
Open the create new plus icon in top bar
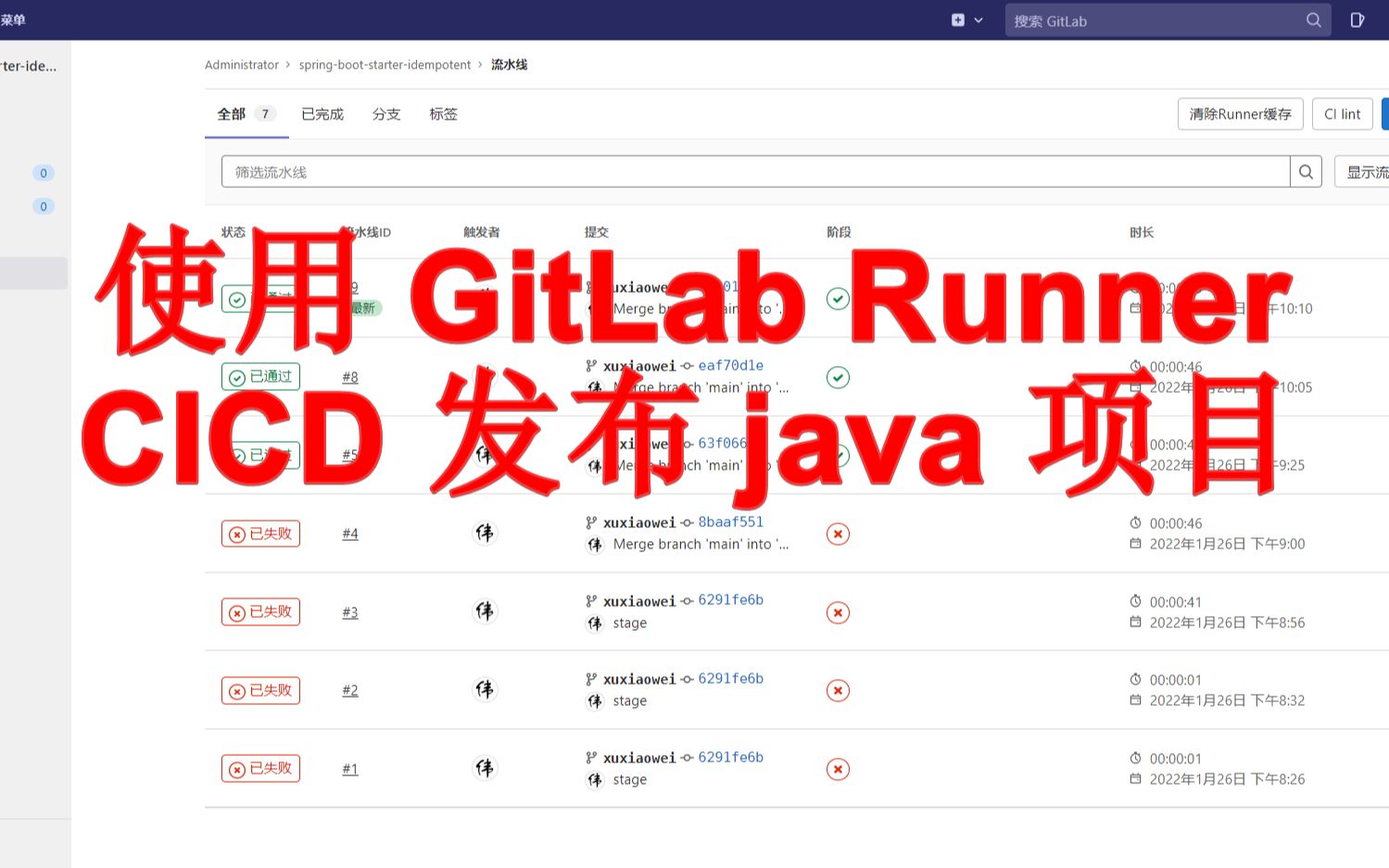click(958, 19)
